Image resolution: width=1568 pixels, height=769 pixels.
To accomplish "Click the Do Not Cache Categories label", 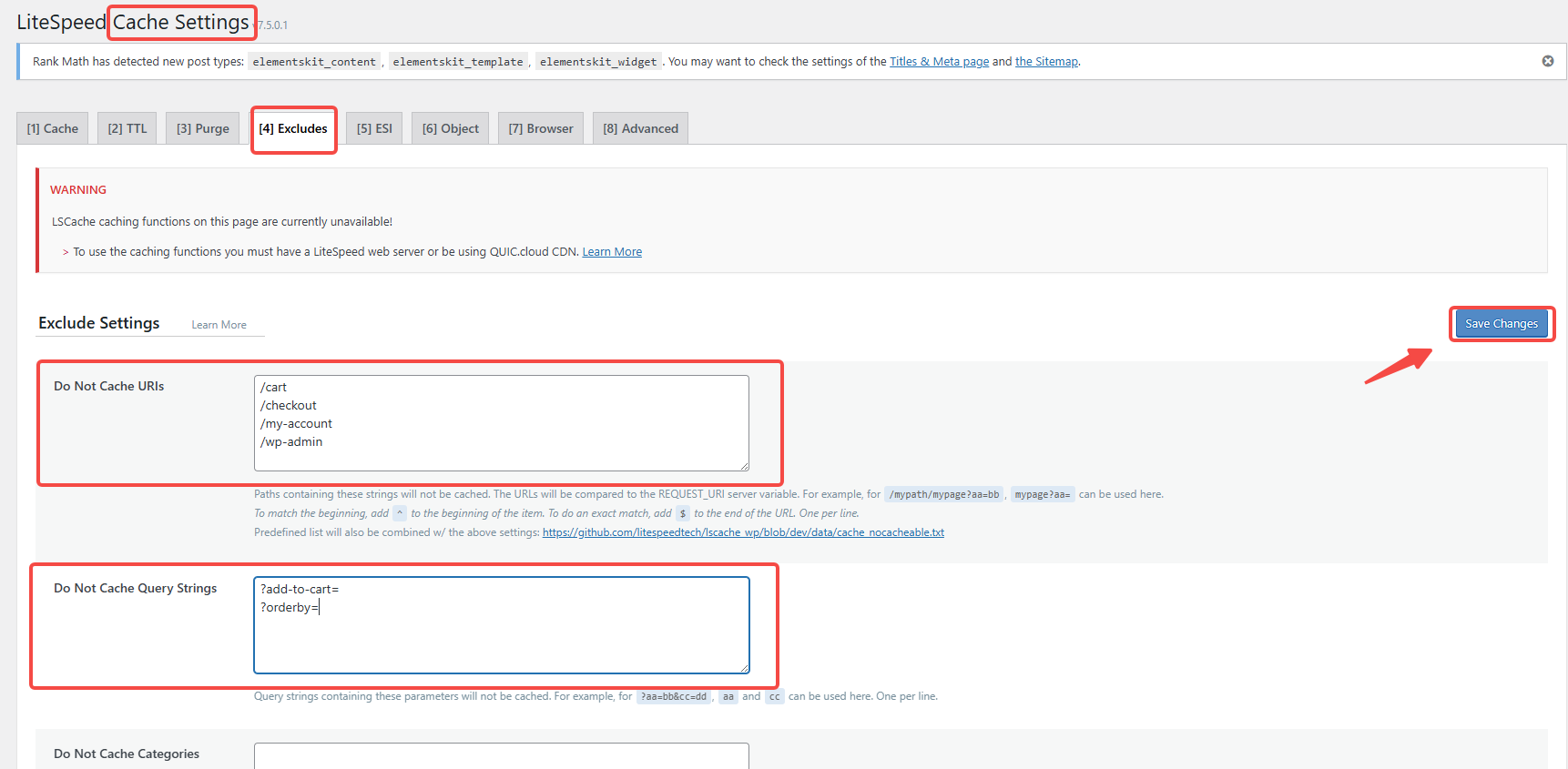I will click(127, 754).
